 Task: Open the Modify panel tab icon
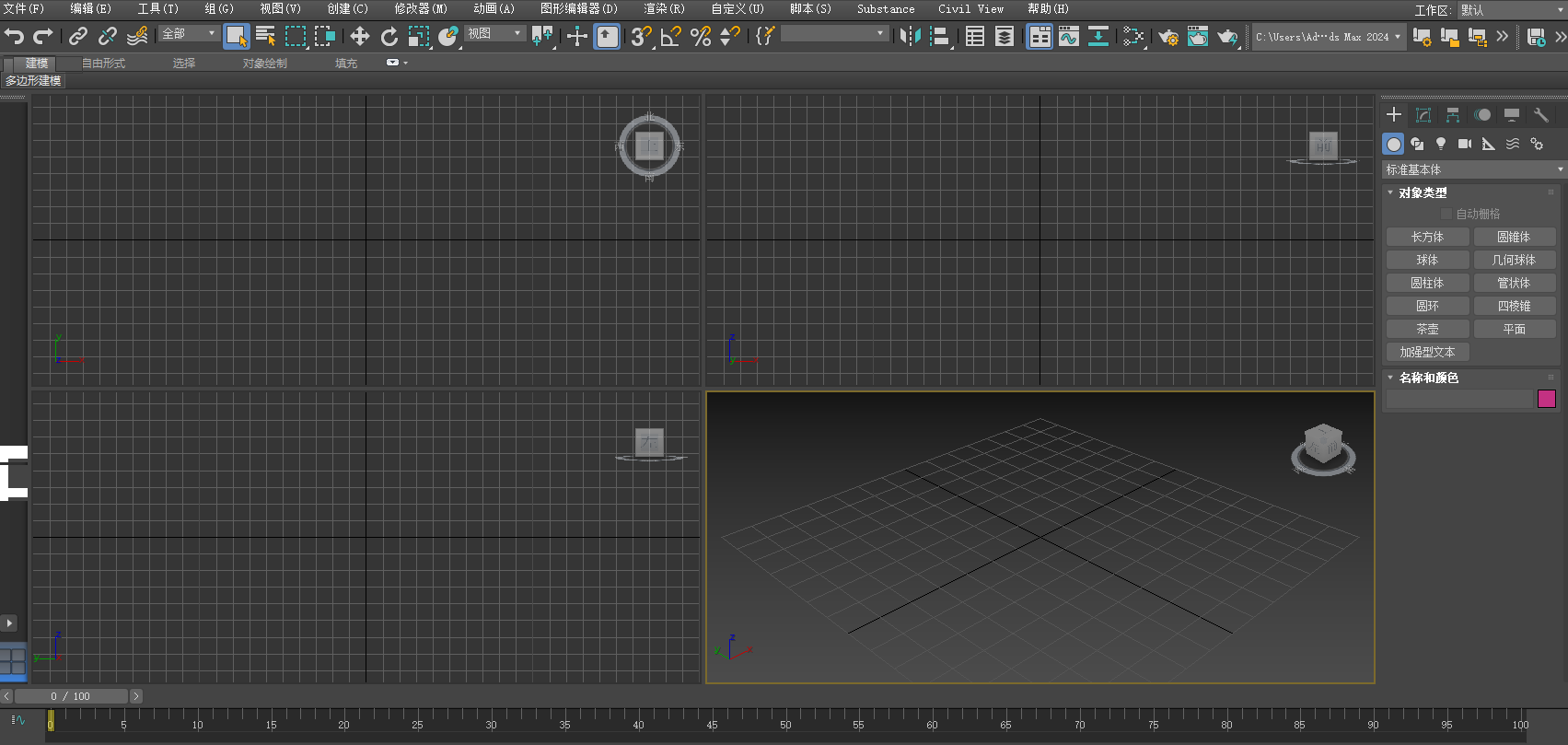pos(1423,115)
